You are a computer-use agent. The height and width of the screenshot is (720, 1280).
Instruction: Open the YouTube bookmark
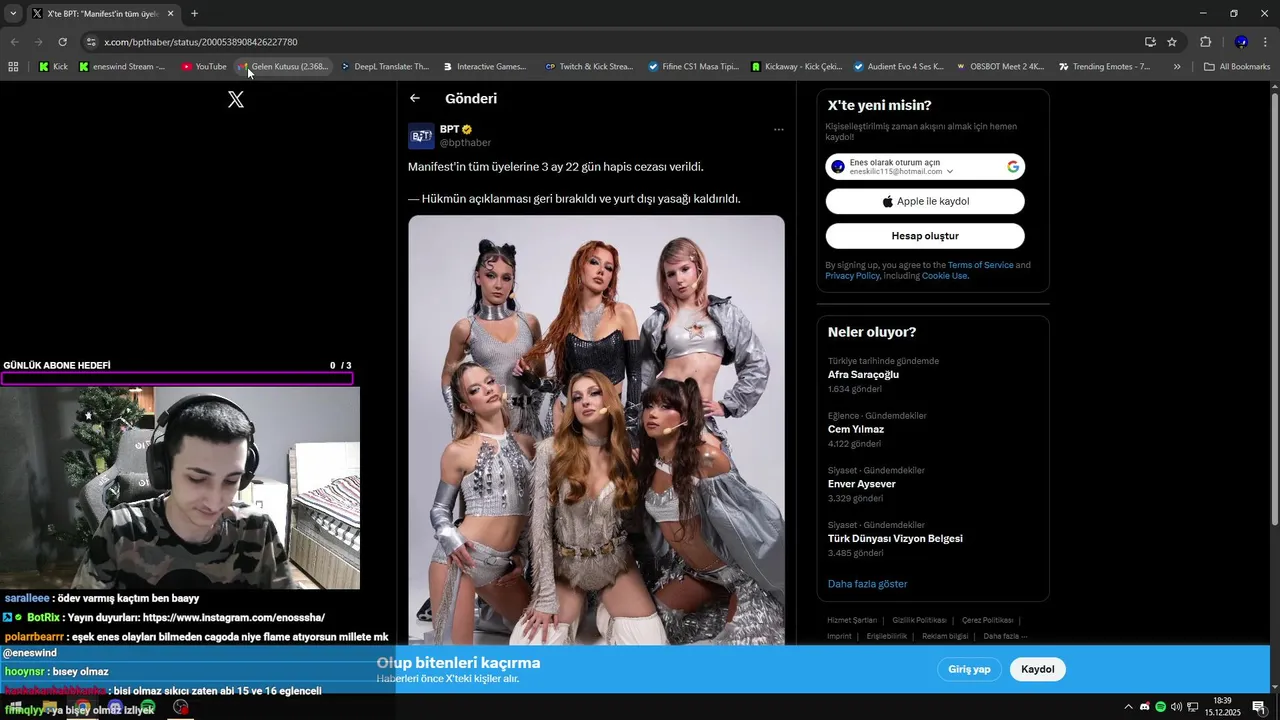coord(204,67)
